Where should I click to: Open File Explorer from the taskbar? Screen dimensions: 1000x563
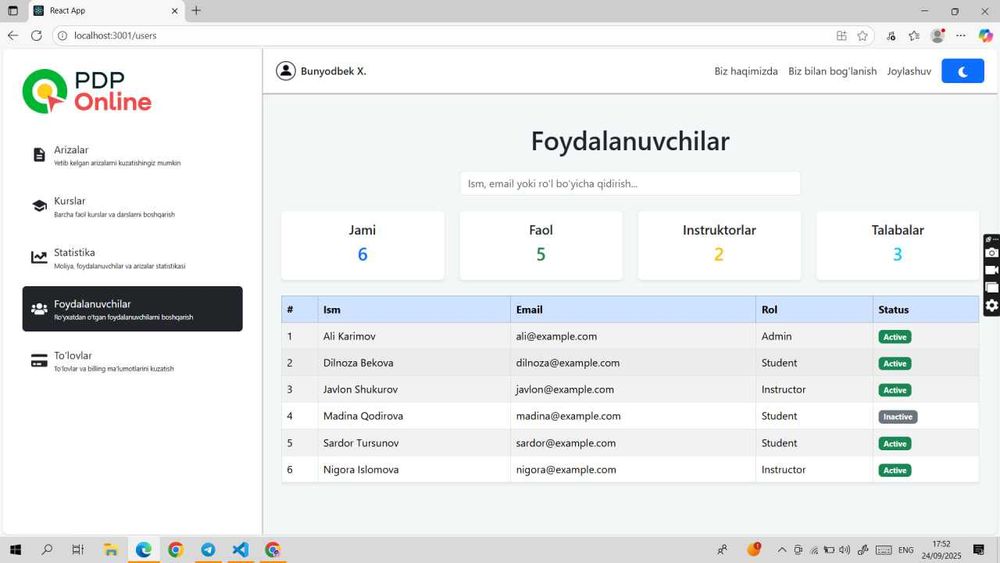(111, 550)
